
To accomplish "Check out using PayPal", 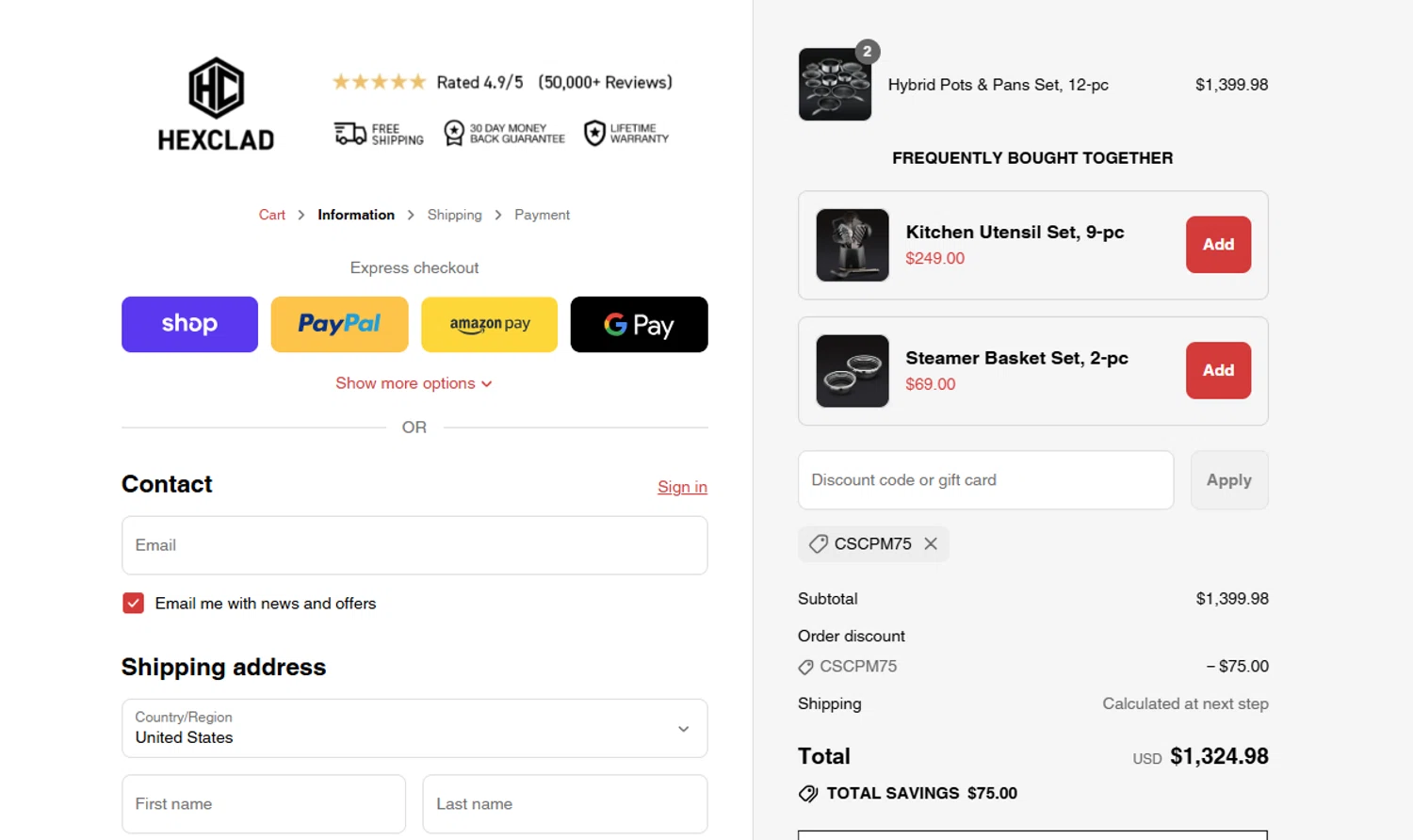I will coord(339,325).
